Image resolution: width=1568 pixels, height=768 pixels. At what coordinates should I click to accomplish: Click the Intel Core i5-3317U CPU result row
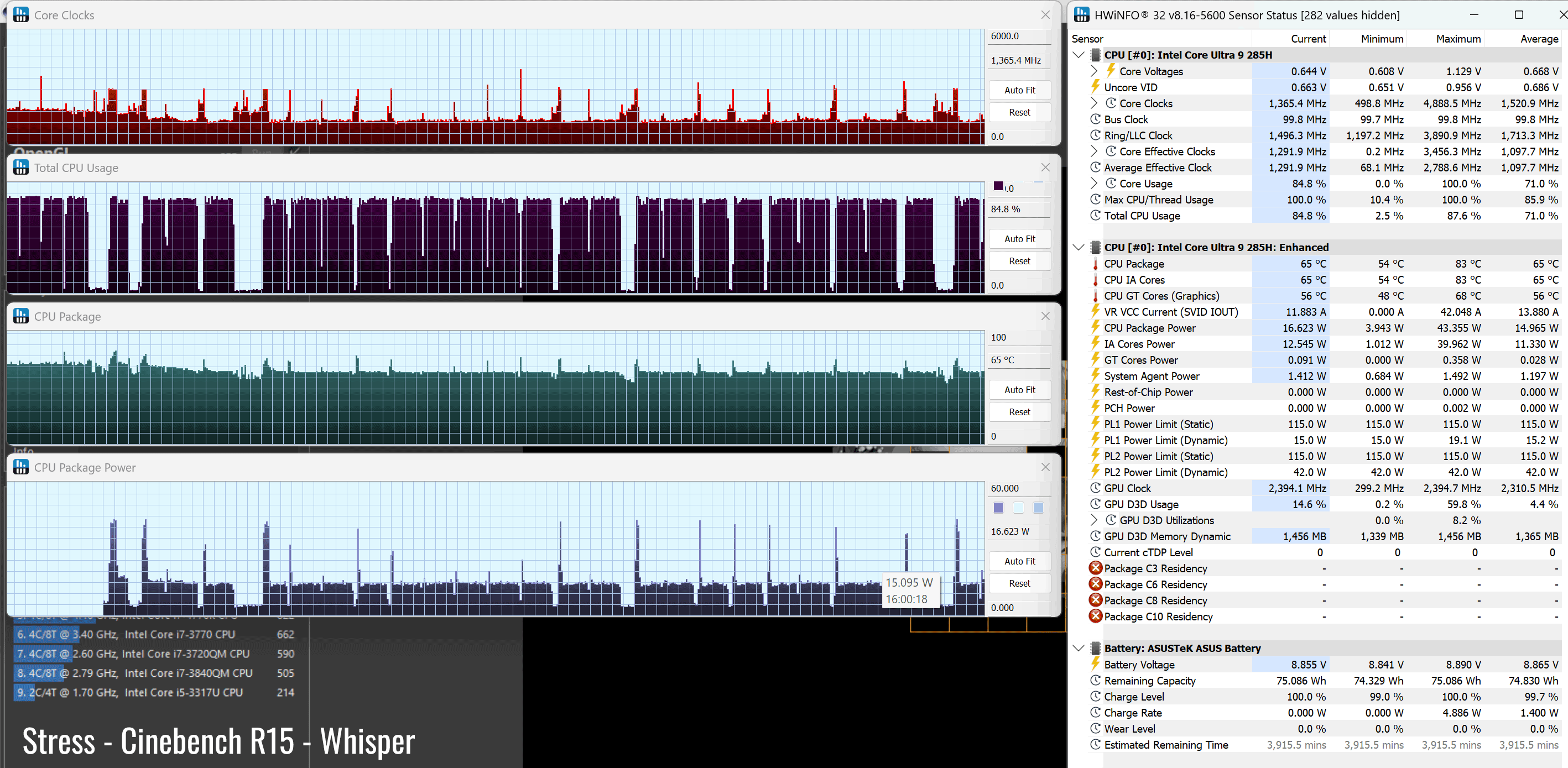(x=156, y=693)
